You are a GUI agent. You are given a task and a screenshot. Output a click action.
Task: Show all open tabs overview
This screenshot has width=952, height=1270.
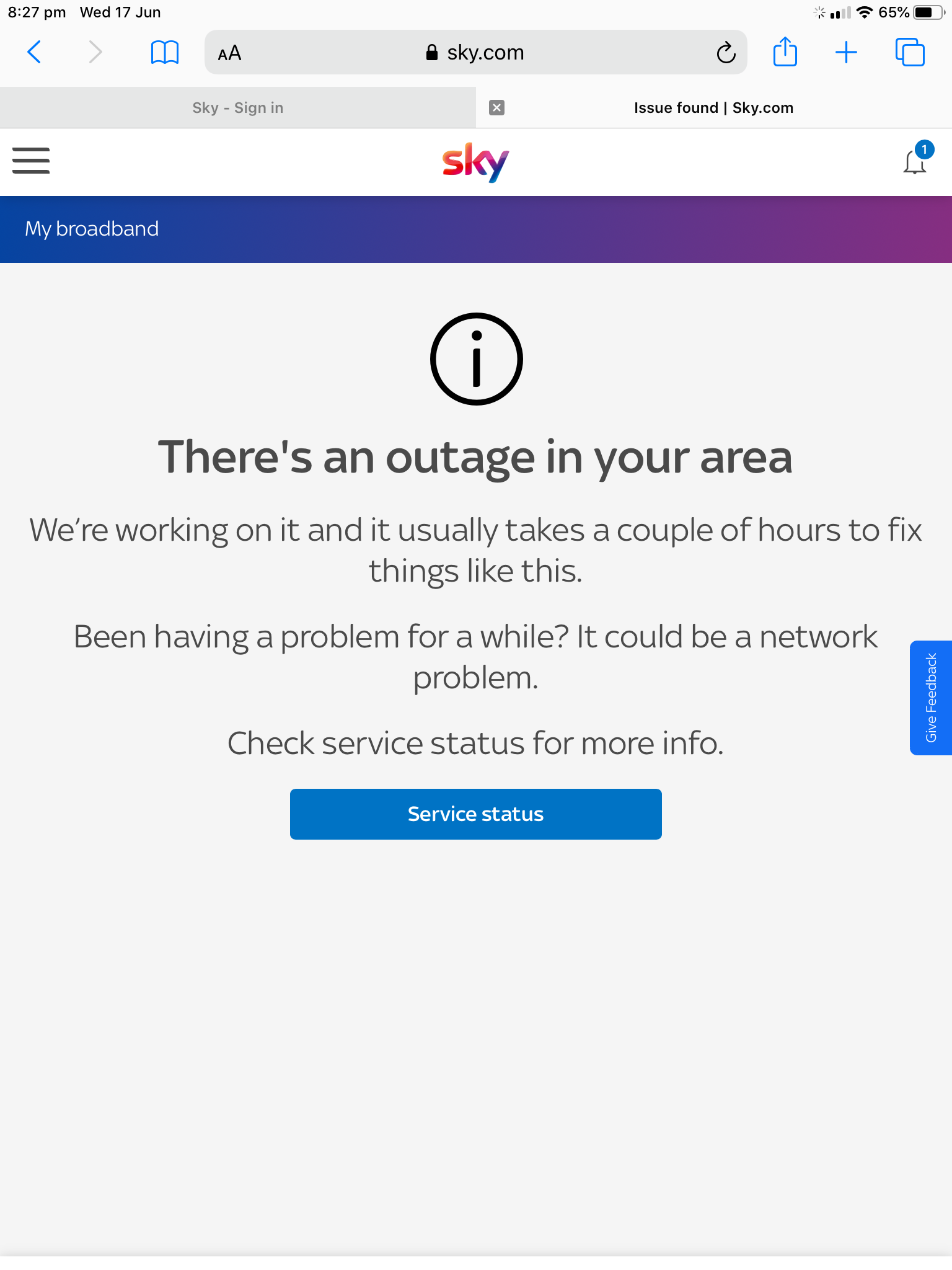click(909, 52)
